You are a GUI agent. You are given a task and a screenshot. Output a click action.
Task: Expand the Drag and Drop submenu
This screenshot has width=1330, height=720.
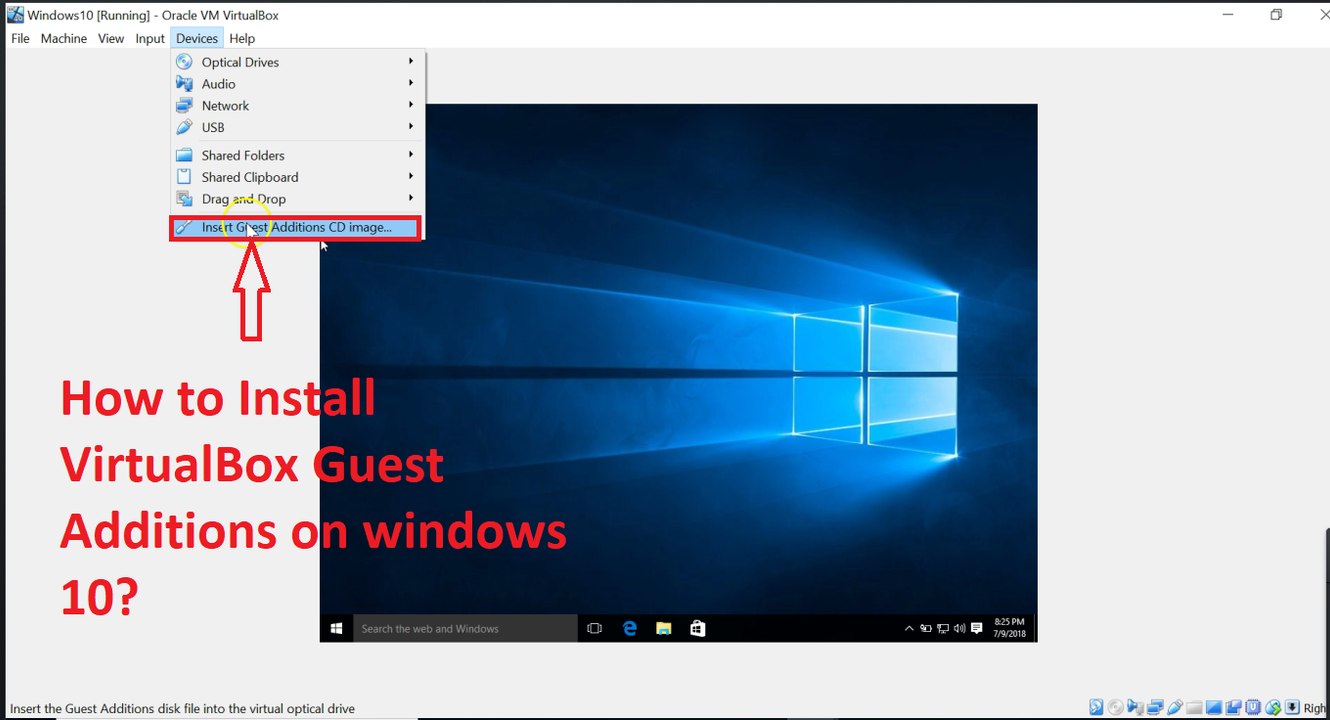[x=298, y=199]
